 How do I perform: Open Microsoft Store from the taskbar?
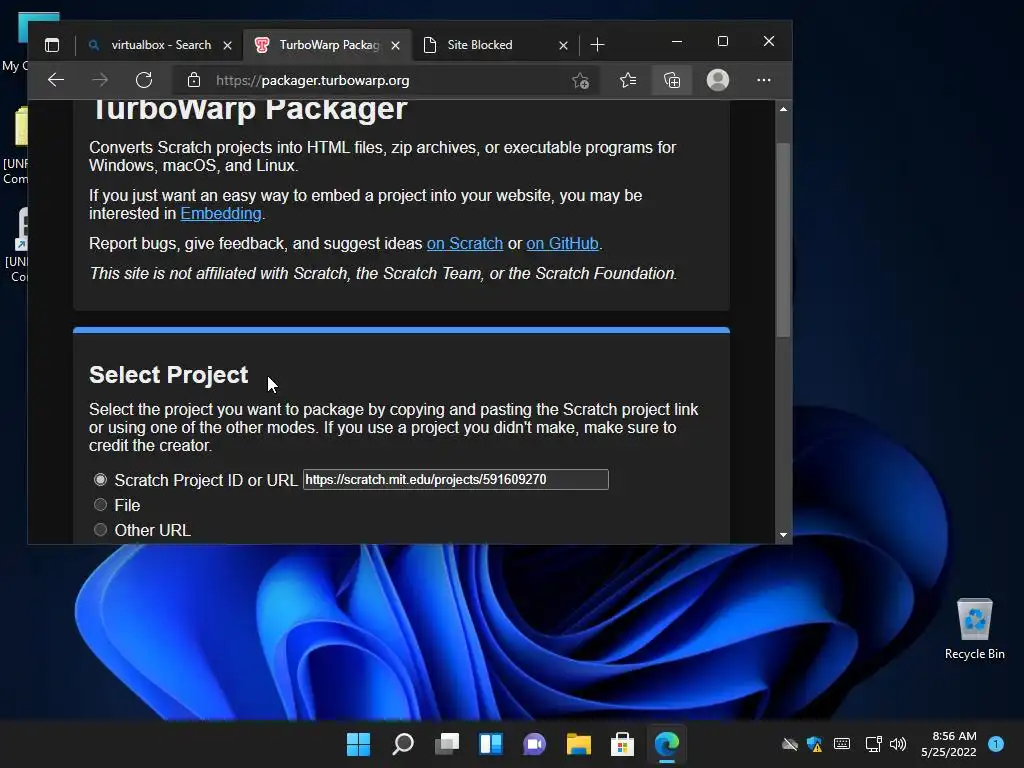622,744
